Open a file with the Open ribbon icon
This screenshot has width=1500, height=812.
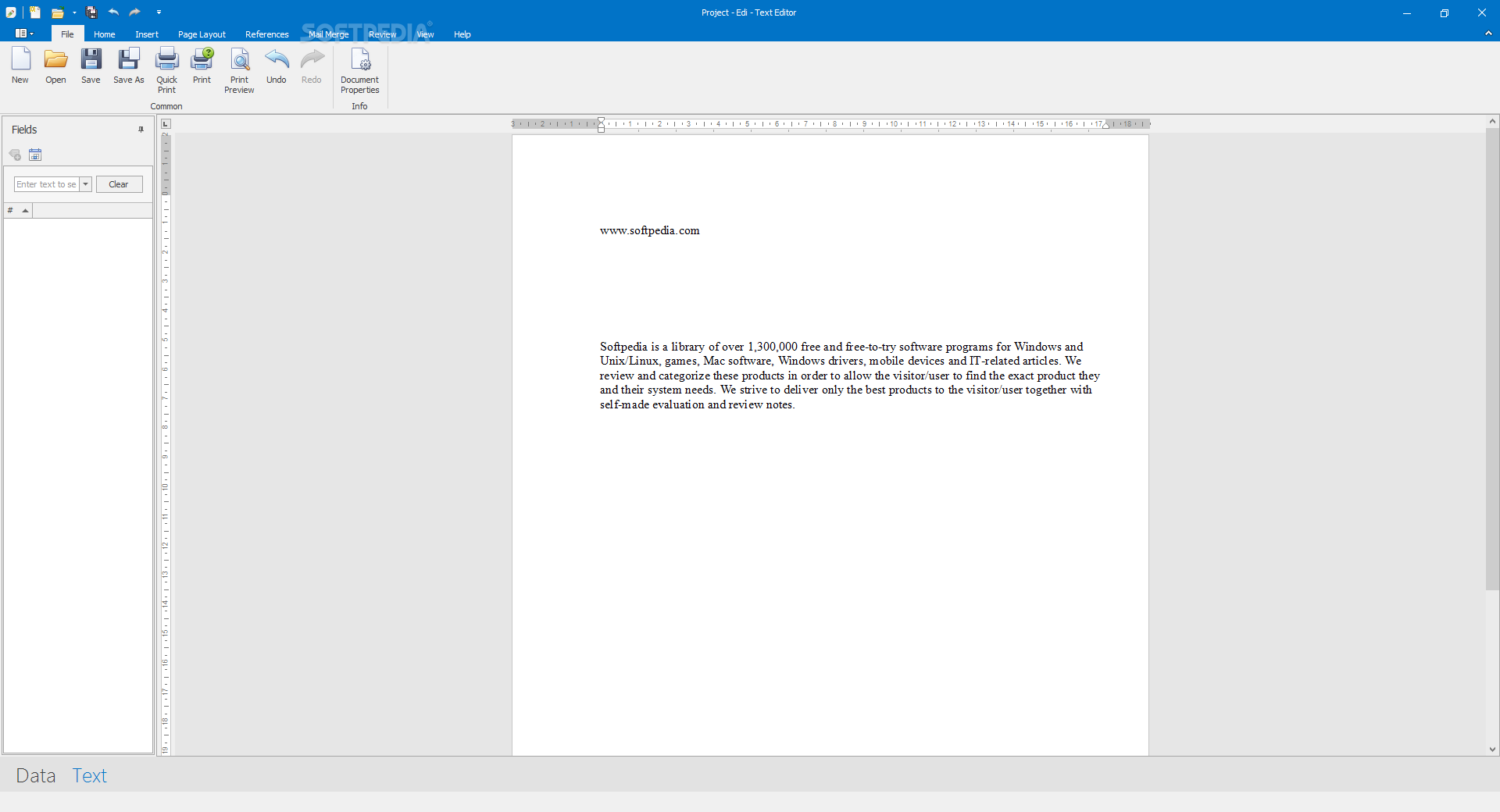point(55,66)
